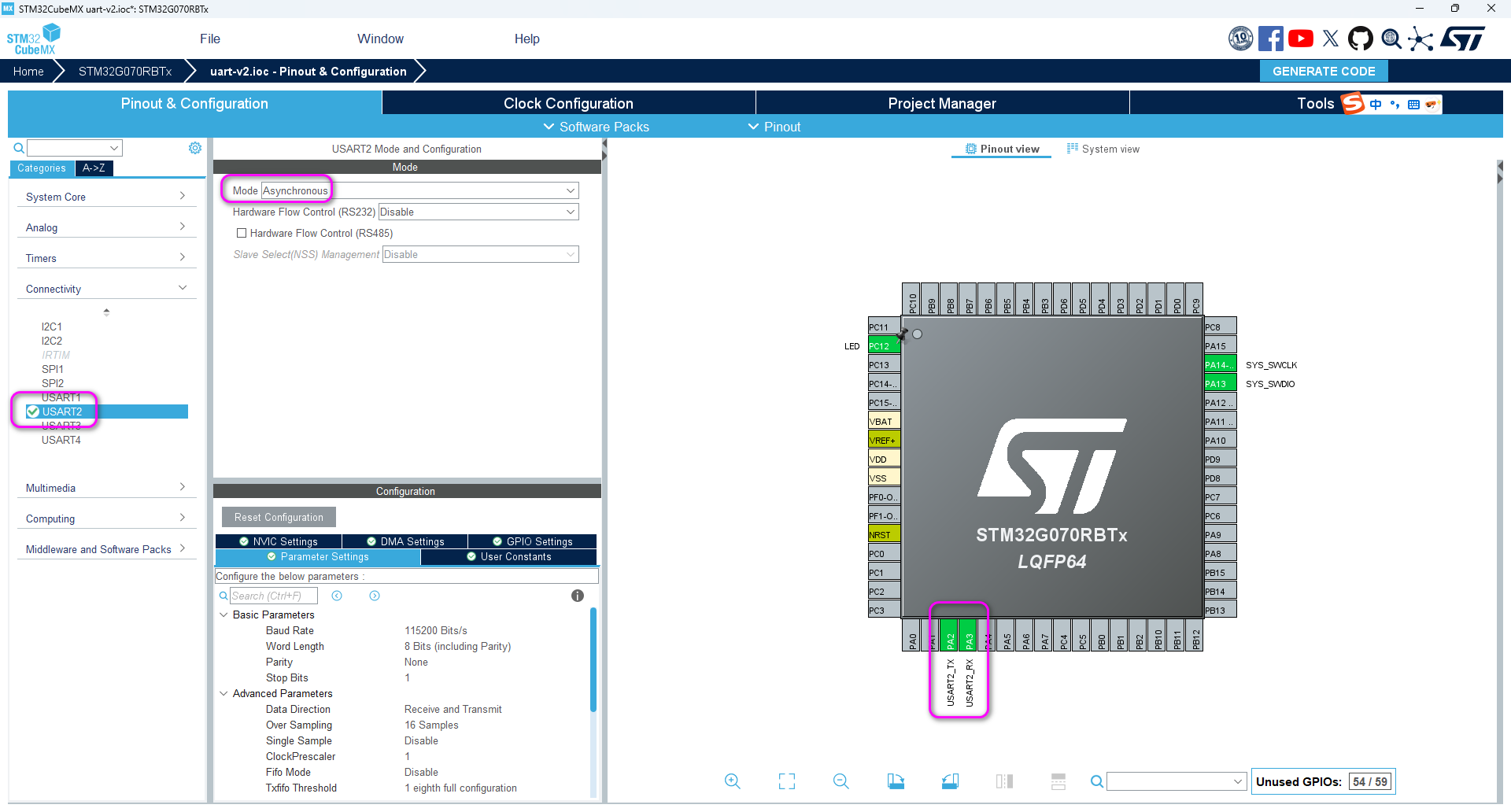Switch to Clock Configuration tab
This screenshot has height=812, width=1511.
tap(568, 103)
